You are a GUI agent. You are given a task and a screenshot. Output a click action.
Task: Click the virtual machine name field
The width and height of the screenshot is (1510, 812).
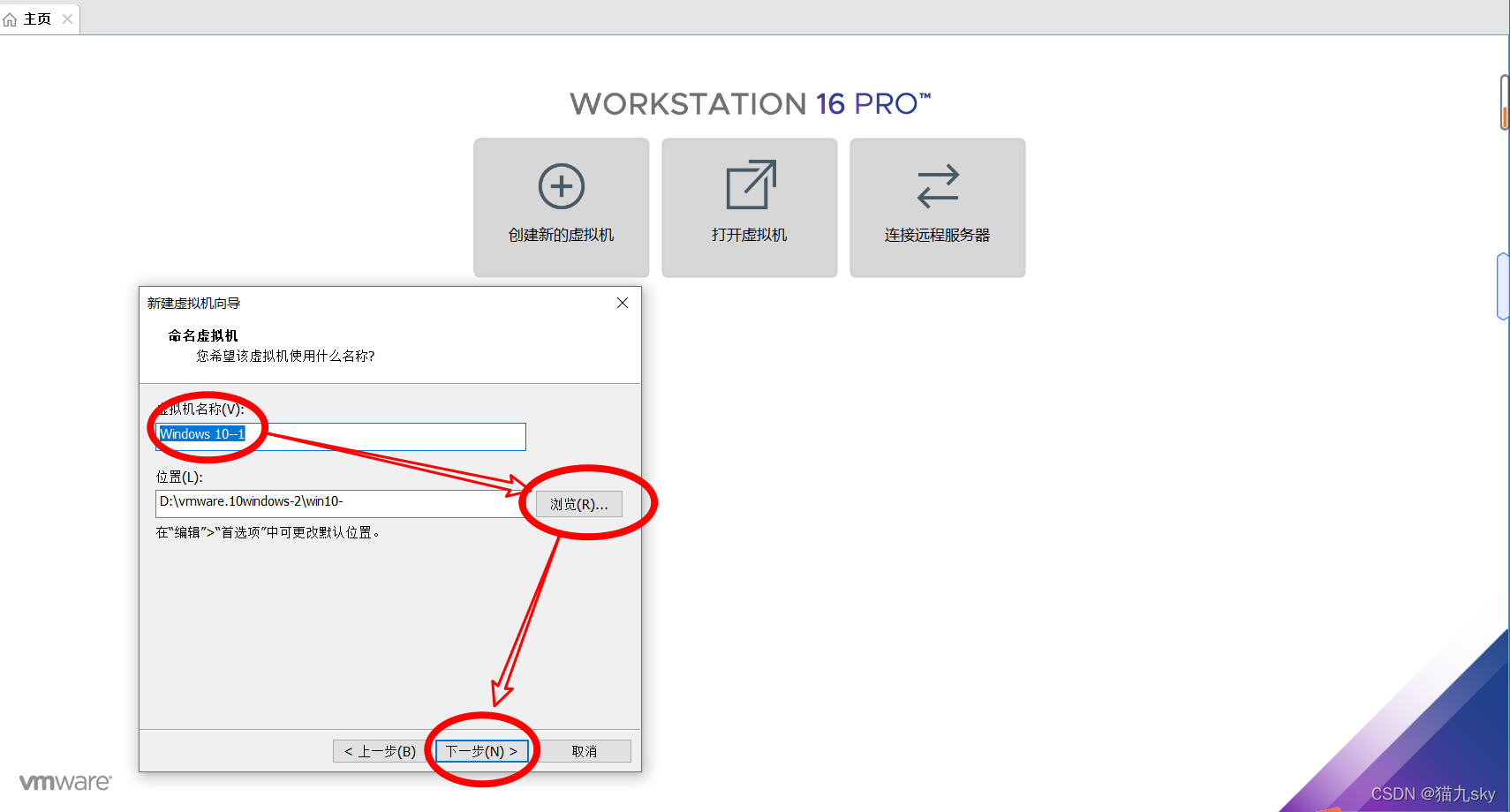pos(341,436)
